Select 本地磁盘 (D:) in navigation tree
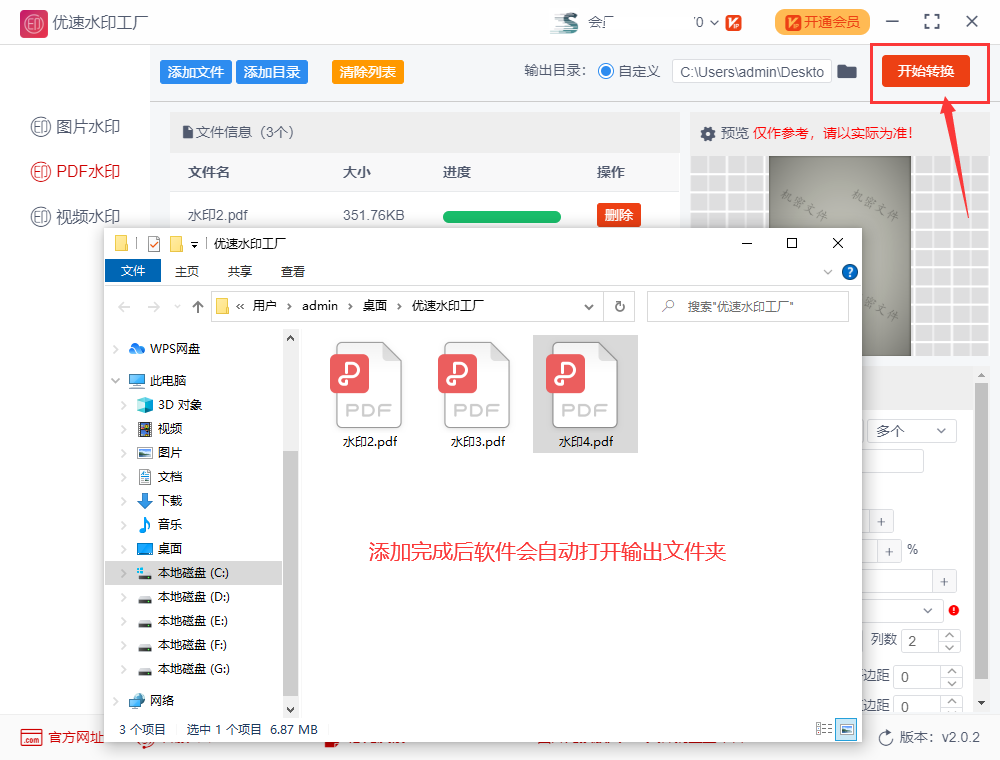Viewport: 1000px width, 760px height. pos(193,597)
